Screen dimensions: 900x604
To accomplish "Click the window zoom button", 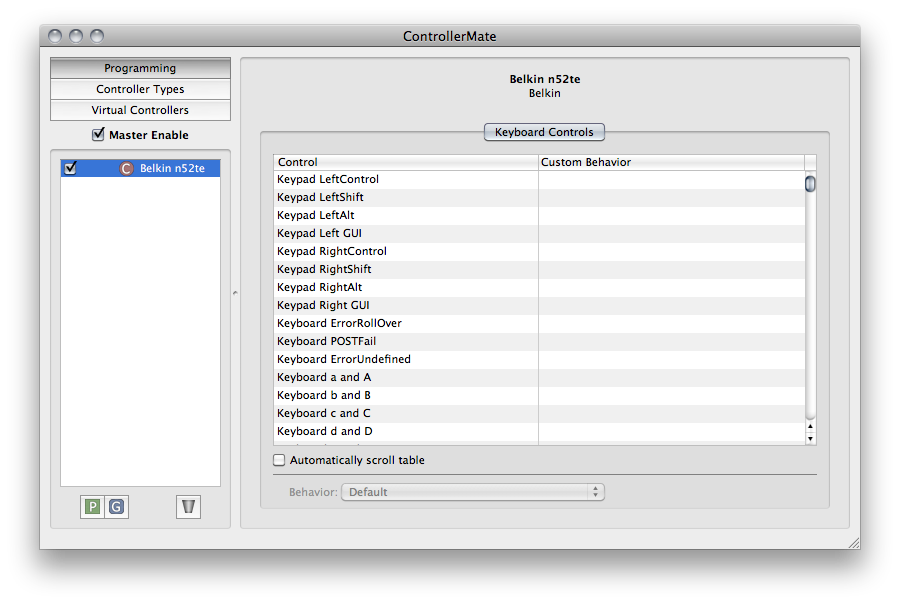I will (x=97, y=36).
